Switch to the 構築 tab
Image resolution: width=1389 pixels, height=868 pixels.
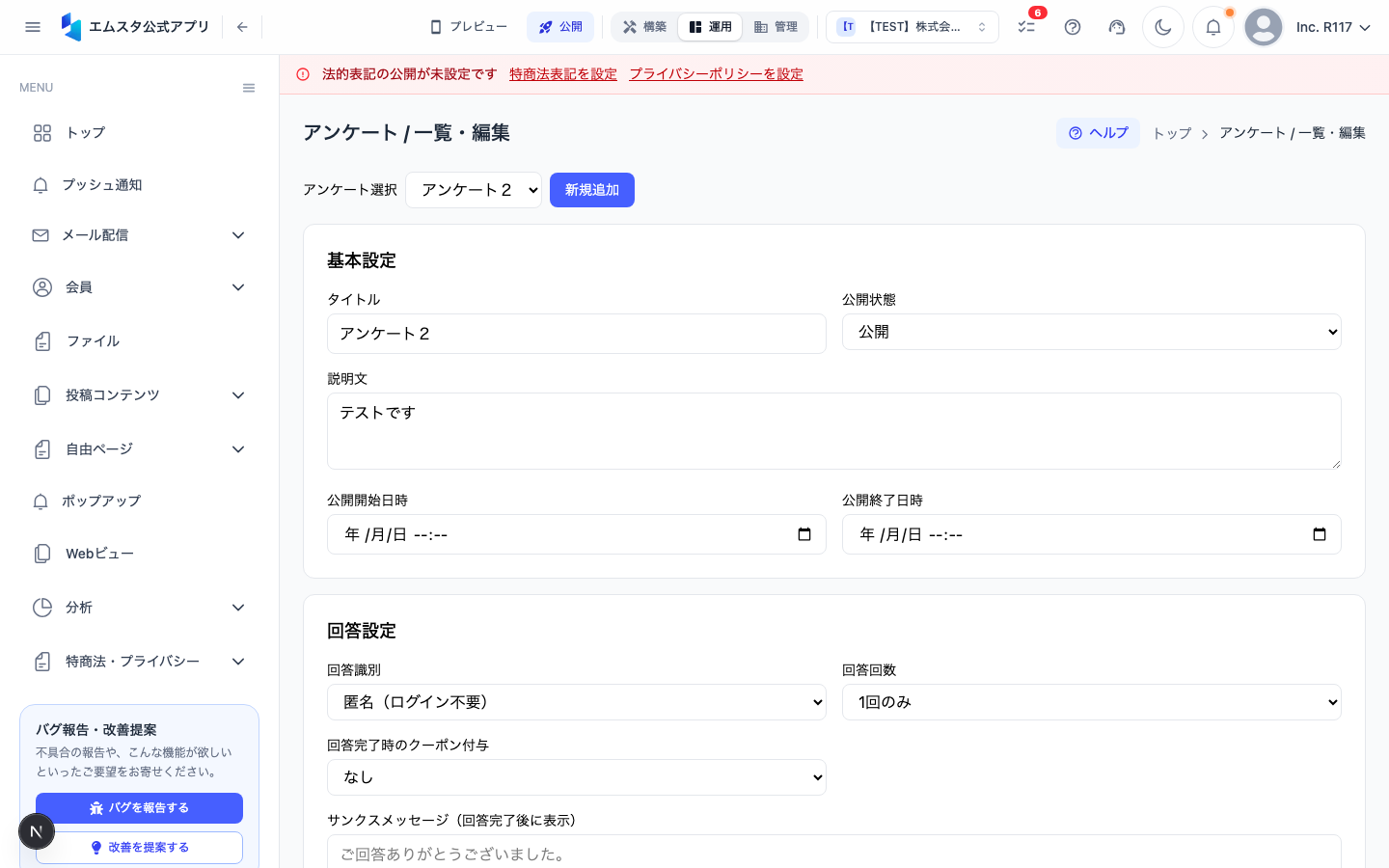[644, 27]
